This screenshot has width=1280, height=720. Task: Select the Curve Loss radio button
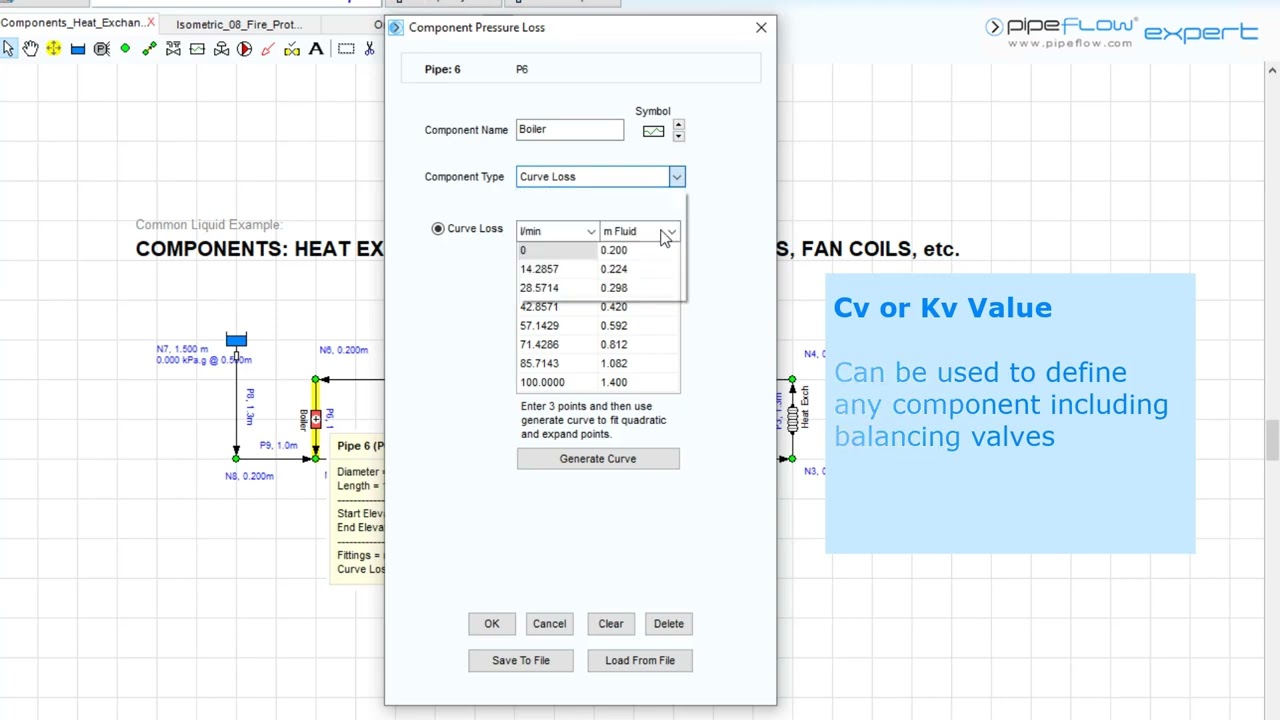click(x=437, y=229)
